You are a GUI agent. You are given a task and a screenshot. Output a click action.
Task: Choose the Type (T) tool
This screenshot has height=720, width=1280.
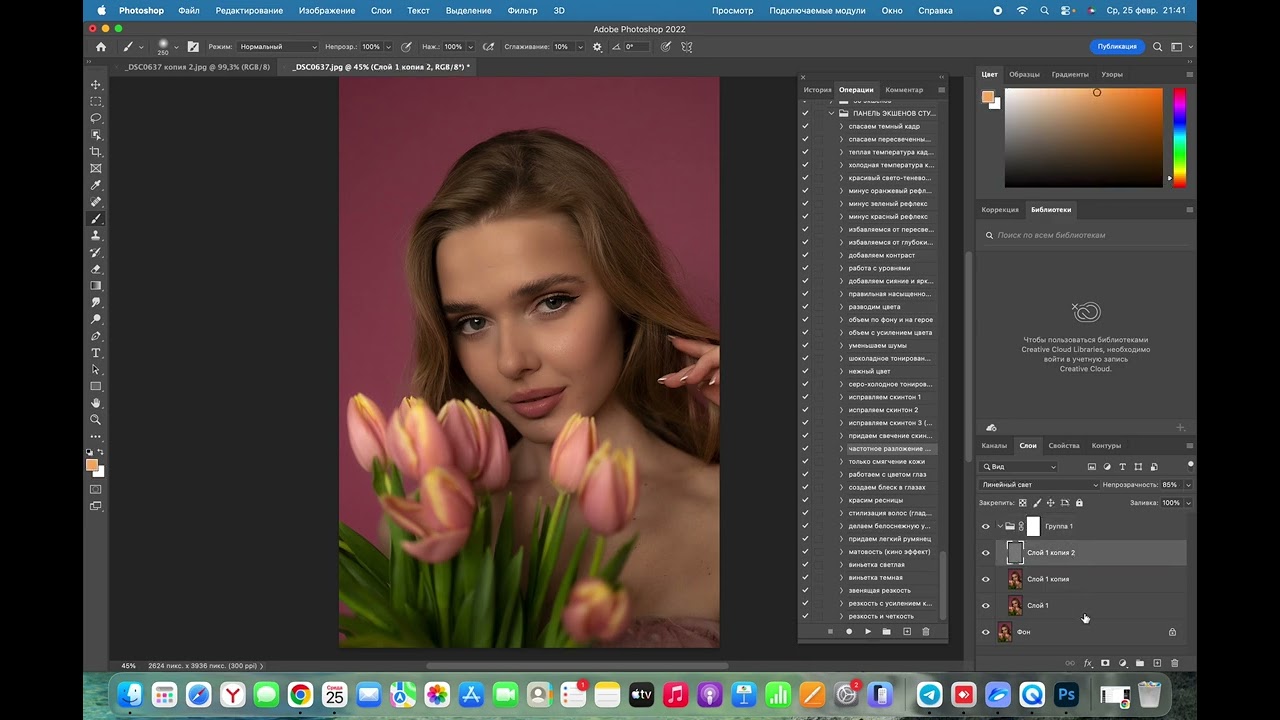tap(96, 353)
